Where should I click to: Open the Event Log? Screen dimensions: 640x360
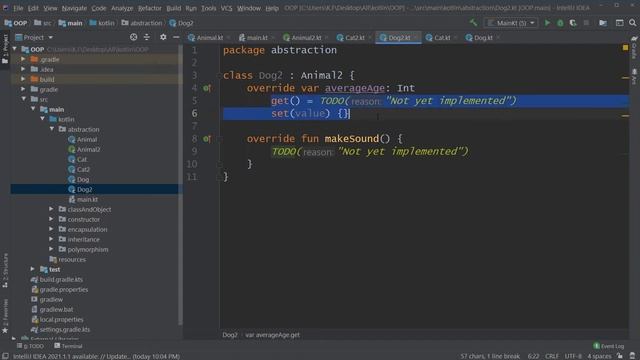click(609, 346)
